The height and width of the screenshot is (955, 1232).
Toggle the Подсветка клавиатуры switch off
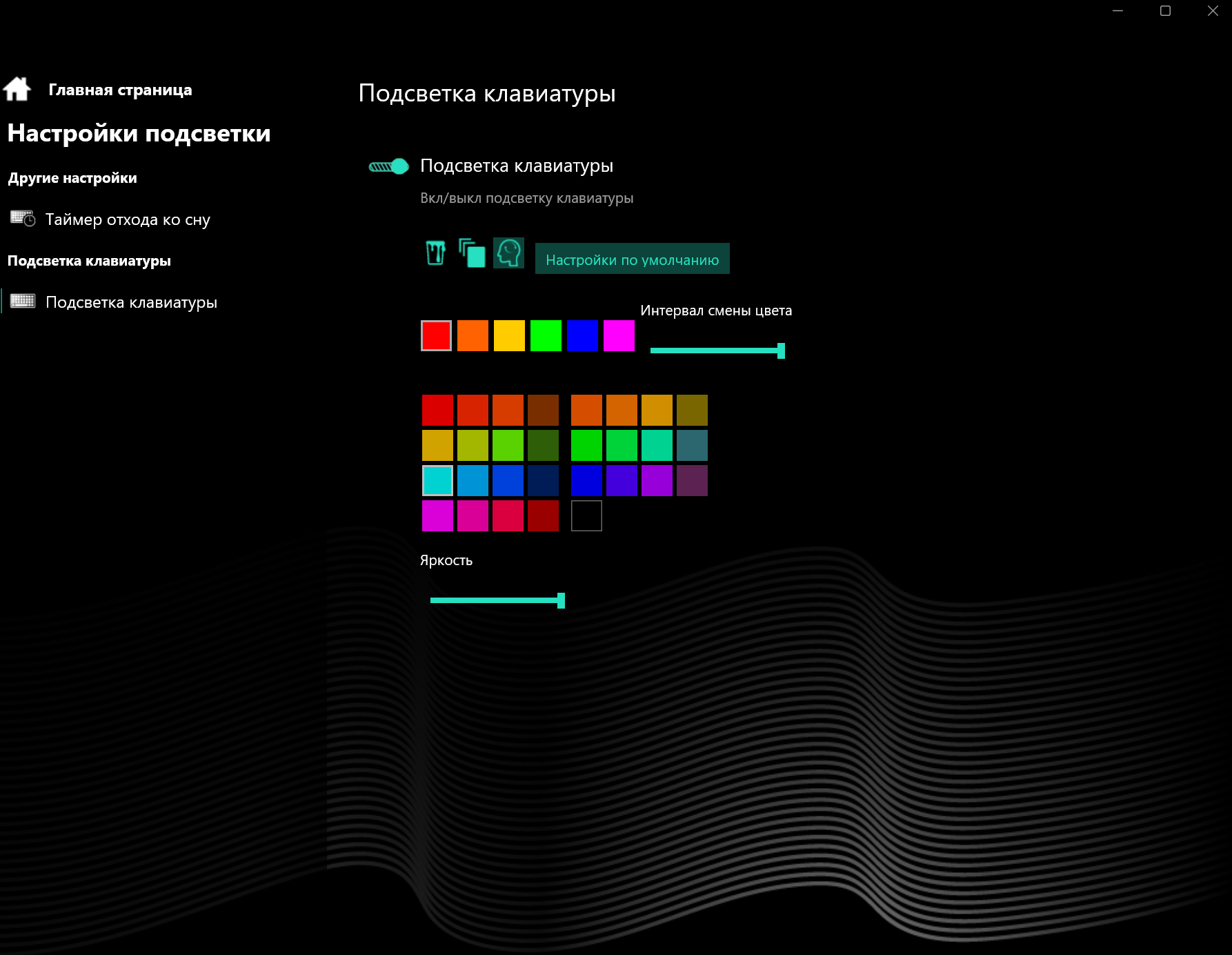click(x=389, y=166)
